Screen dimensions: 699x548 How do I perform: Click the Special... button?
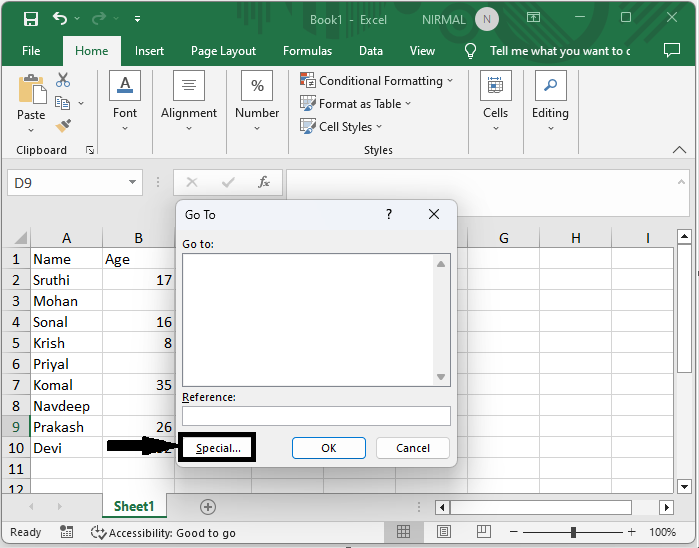pos(218,448)
